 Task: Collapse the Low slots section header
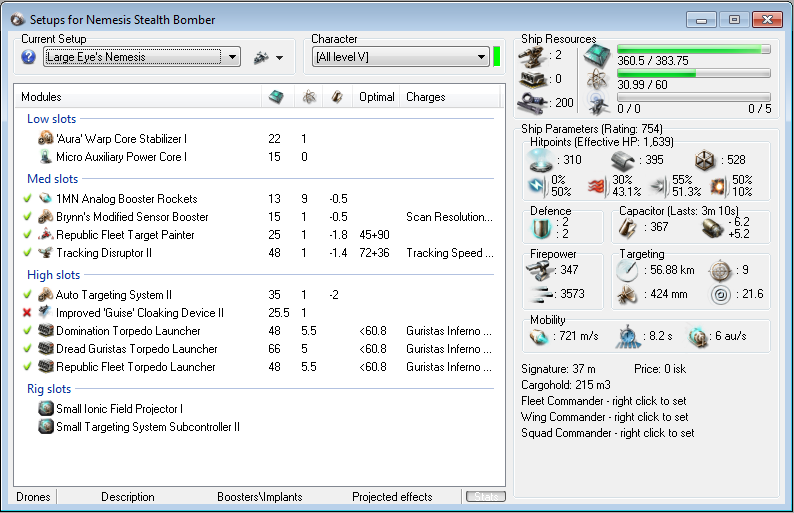click(52, 119)
